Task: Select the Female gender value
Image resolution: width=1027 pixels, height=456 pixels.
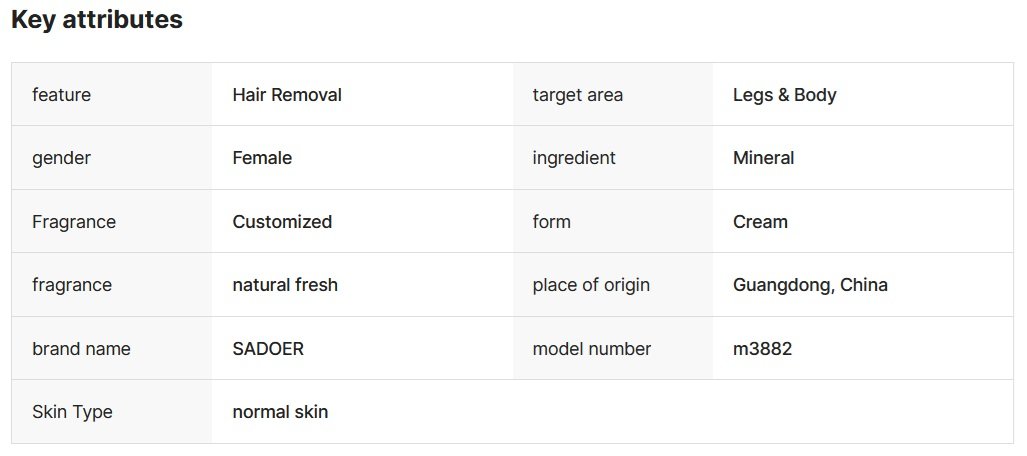Action: 262,158
